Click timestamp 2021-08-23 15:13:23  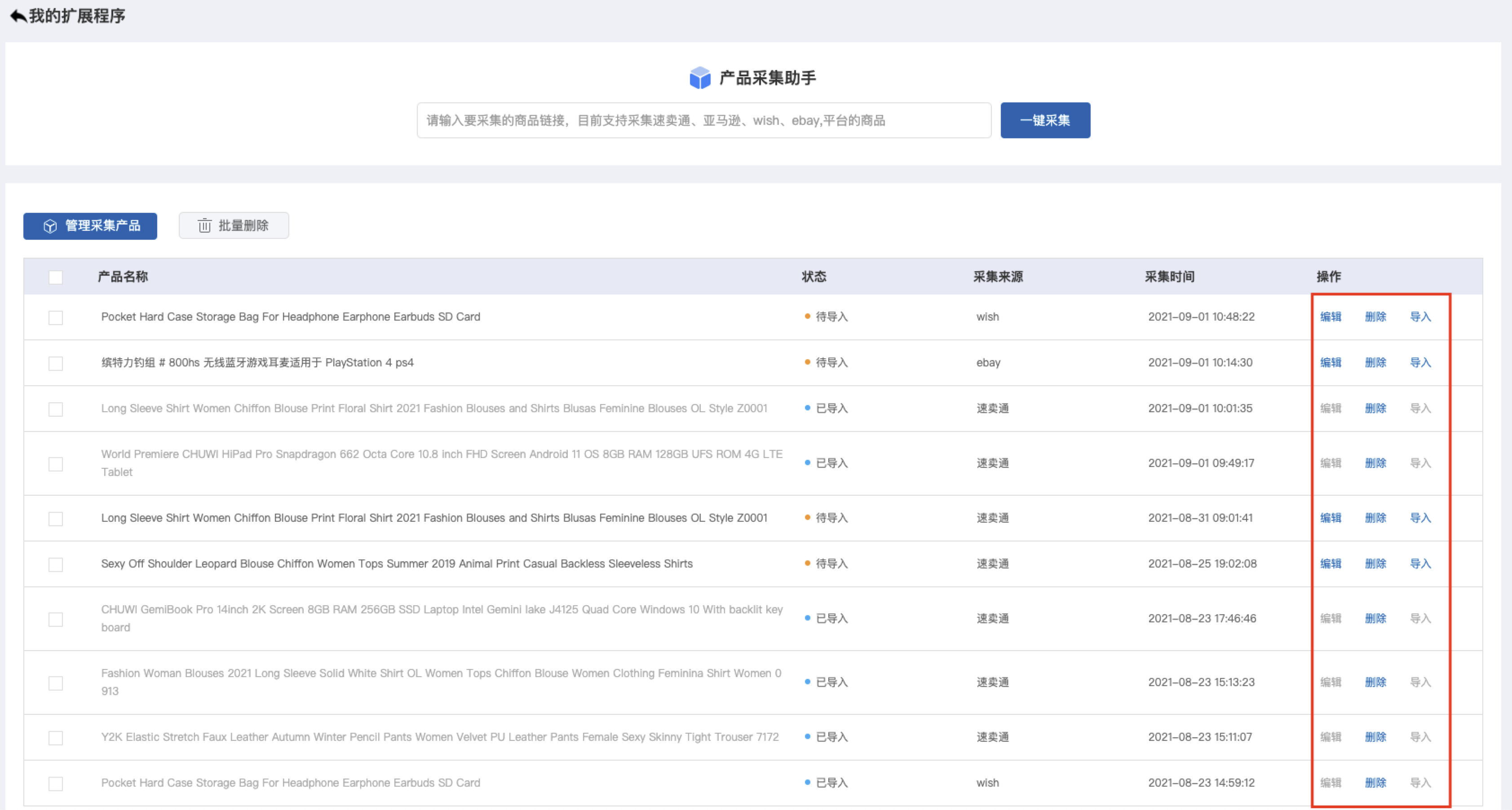1201,682
